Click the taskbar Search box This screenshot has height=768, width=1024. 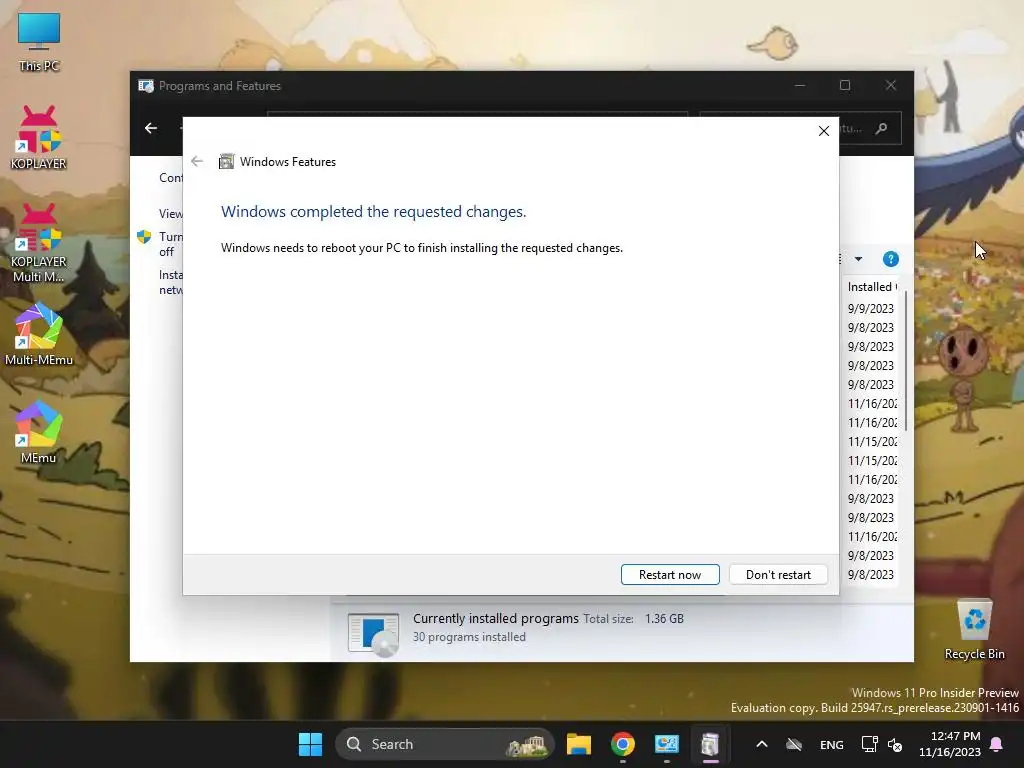[445, 744]
